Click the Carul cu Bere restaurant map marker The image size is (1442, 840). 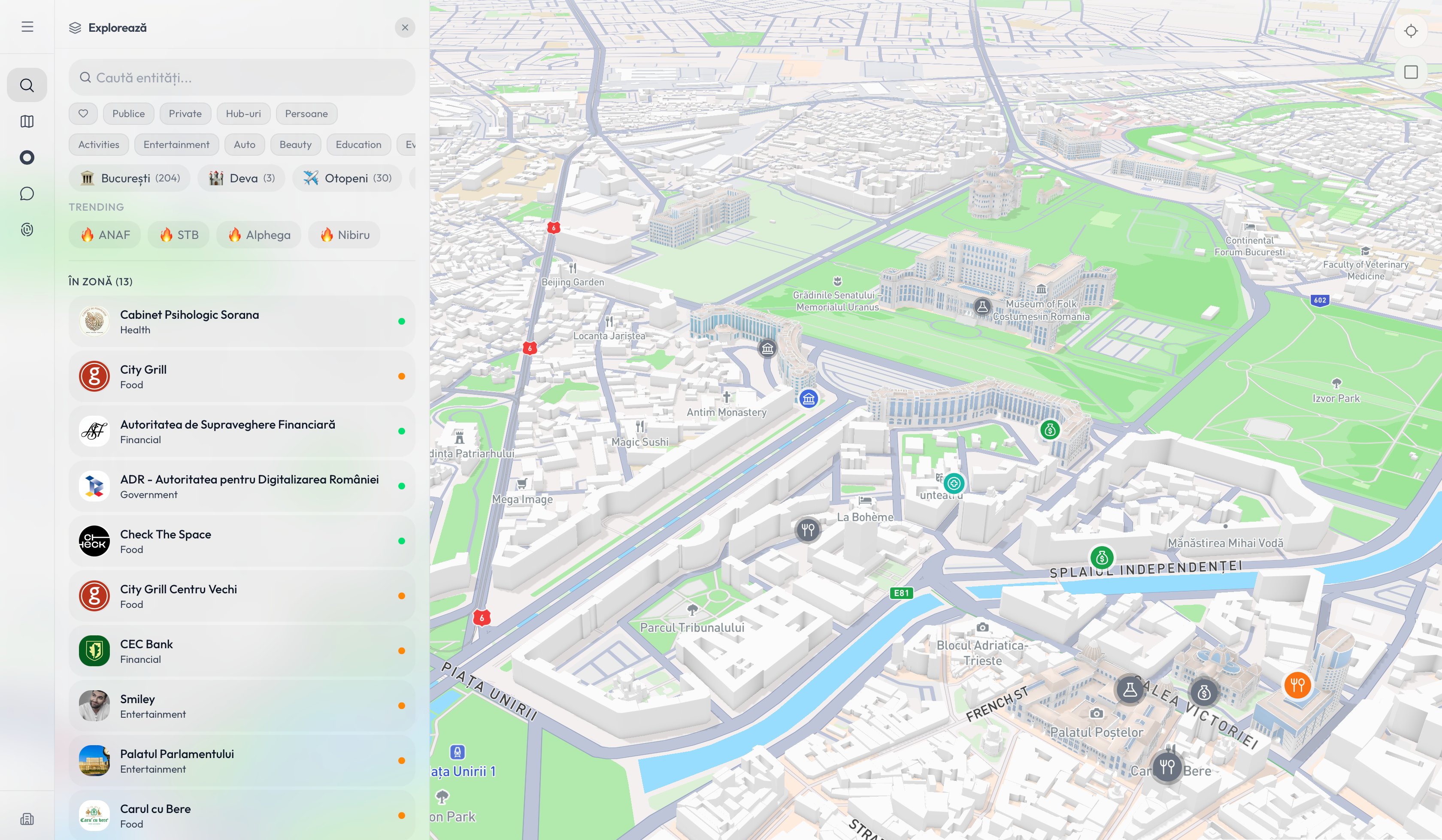tap(1167, 766)
